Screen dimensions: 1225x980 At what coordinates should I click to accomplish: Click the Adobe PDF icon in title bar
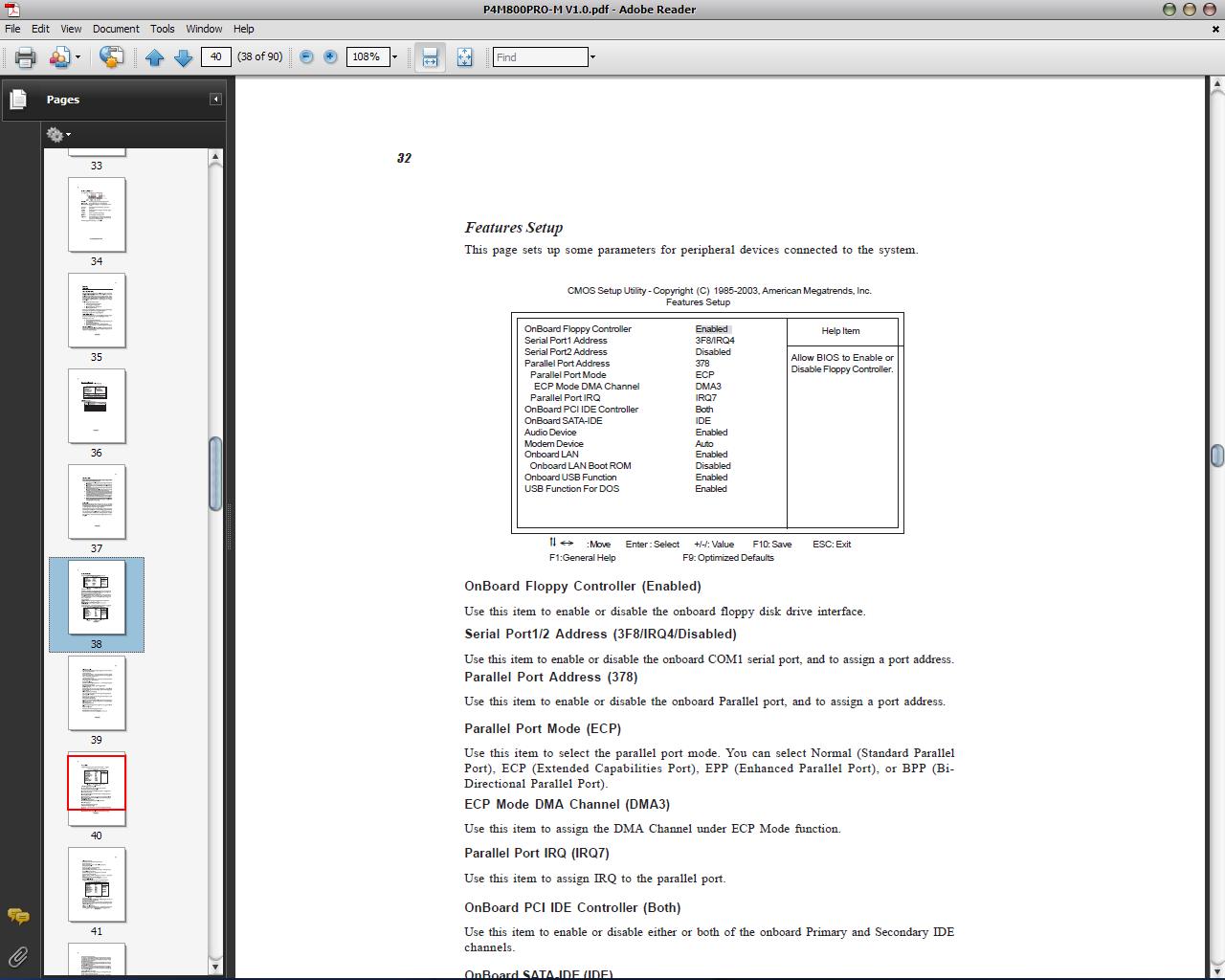11,10
